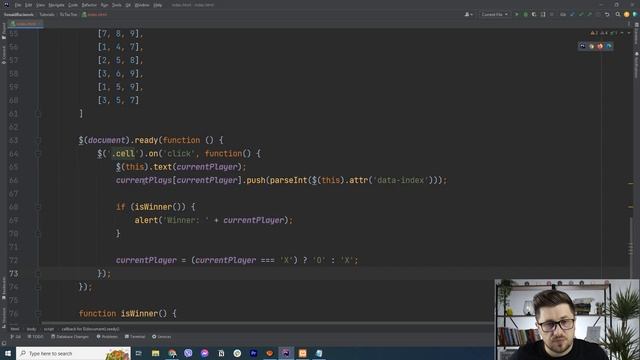Select the open editor file tab
This screenshot has width=640, height=360.
click(x=25, y=24)
